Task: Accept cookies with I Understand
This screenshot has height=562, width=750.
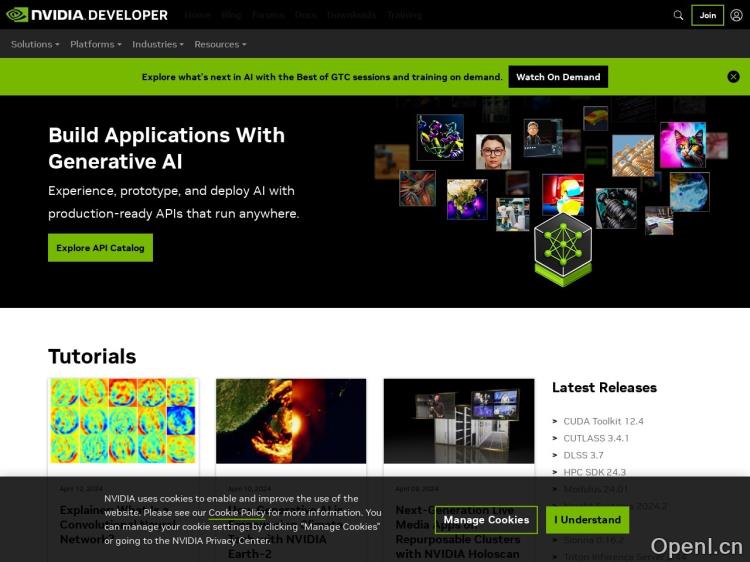Action: tap(588, 520)
